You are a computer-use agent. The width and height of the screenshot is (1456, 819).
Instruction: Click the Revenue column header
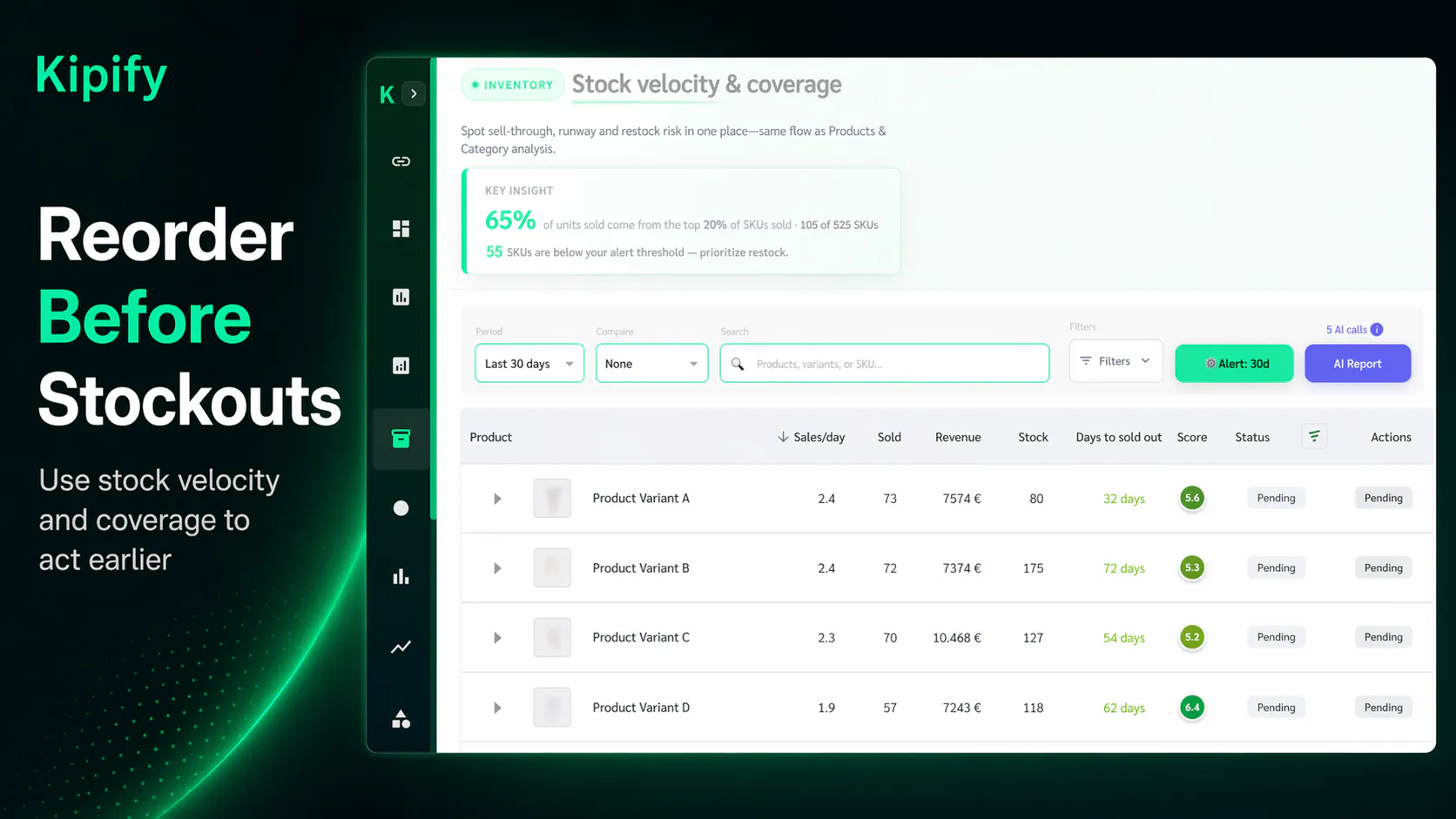tap(958, 437)
